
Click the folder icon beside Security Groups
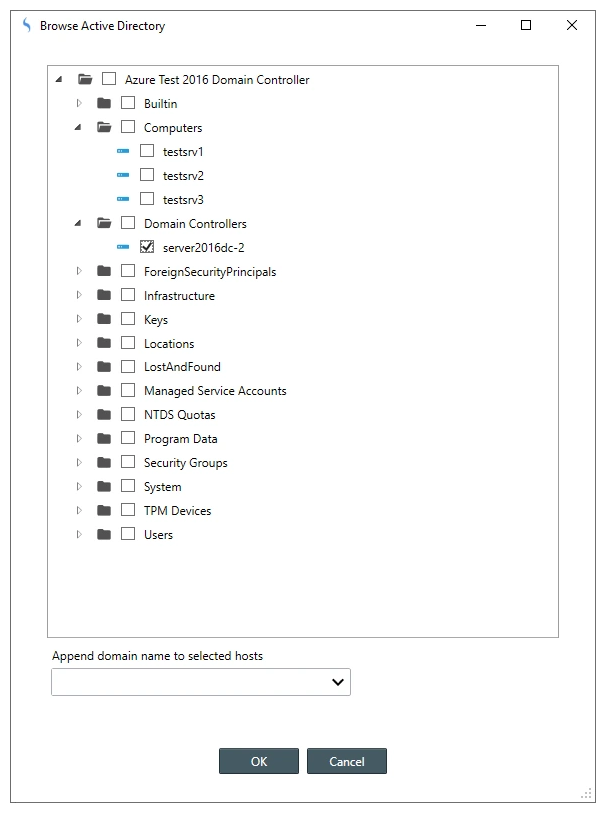tap(104, 463)
